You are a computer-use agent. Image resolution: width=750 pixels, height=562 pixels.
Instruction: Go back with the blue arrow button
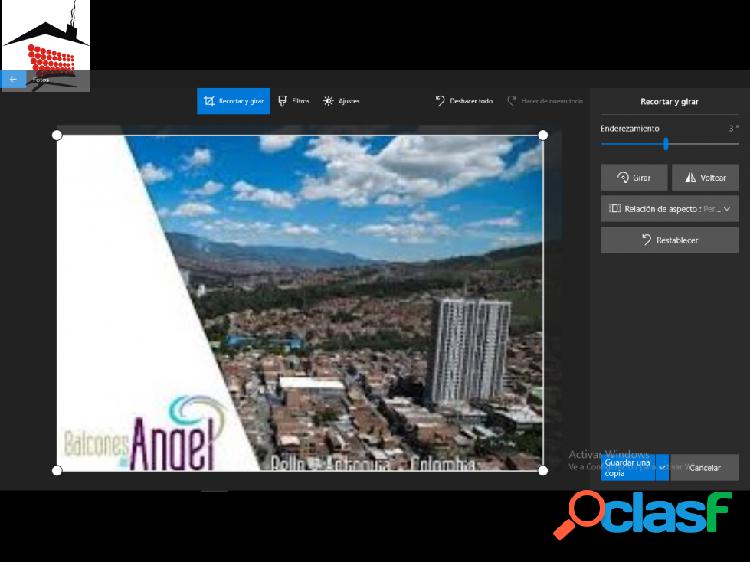[x=13, y=79]
